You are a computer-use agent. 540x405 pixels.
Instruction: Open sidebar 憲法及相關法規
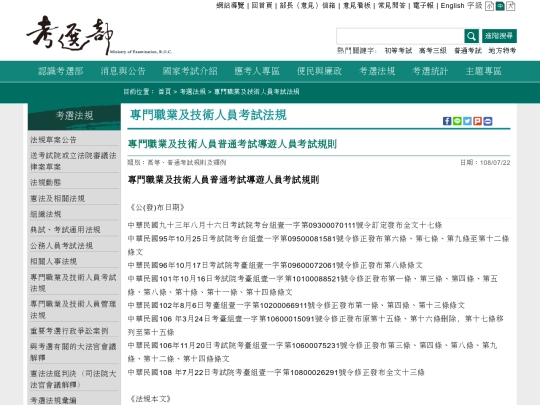57,198
